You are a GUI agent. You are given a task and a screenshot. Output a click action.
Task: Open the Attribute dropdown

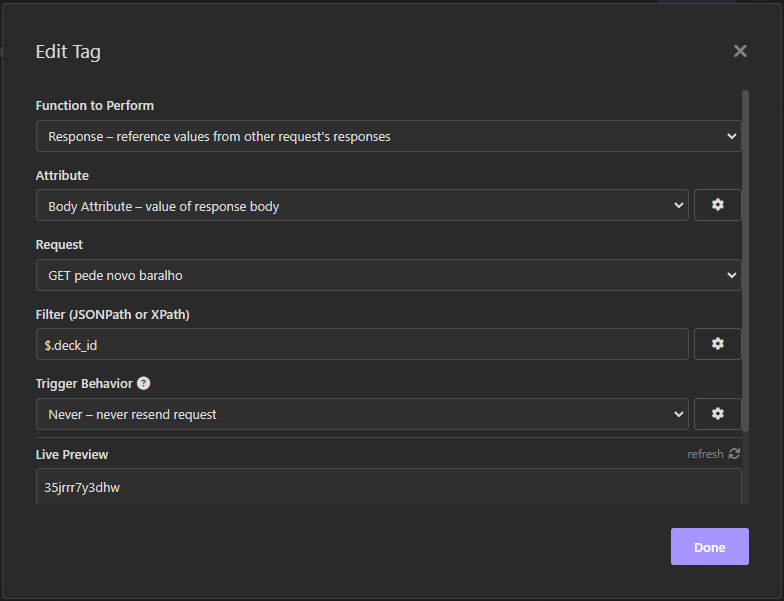pos(362,206)
